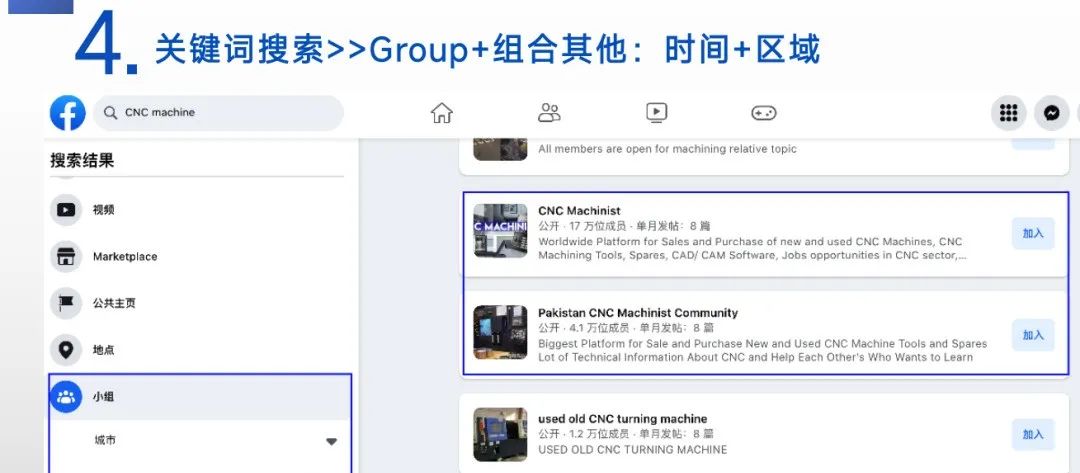Click the 地点 location pin icon
The height and width of the screenshot is (473, 1080).
[x=66, y=350]
